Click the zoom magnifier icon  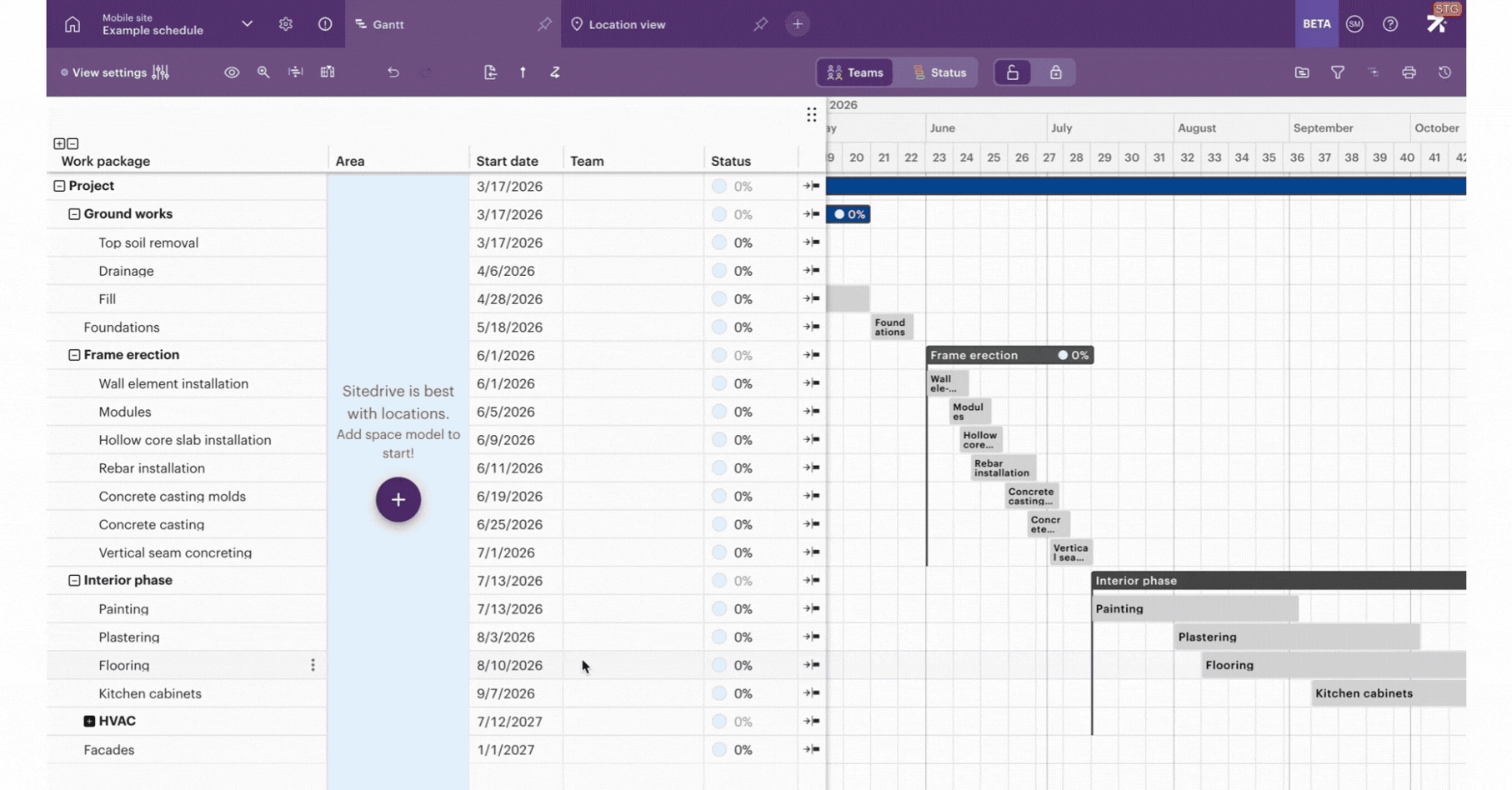pyautogui.click(x=263, y=72)
